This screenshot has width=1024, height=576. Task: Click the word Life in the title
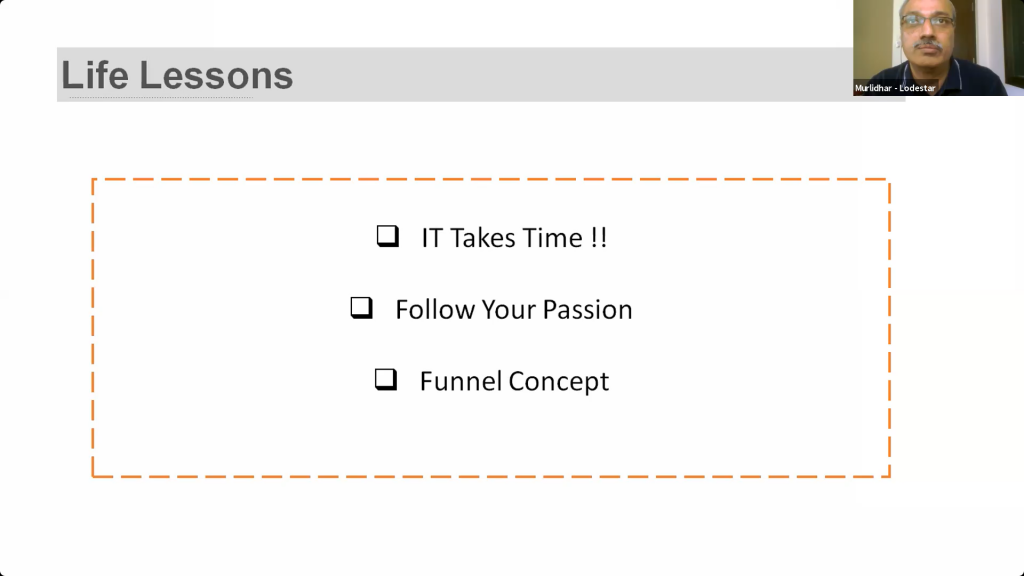95,75
